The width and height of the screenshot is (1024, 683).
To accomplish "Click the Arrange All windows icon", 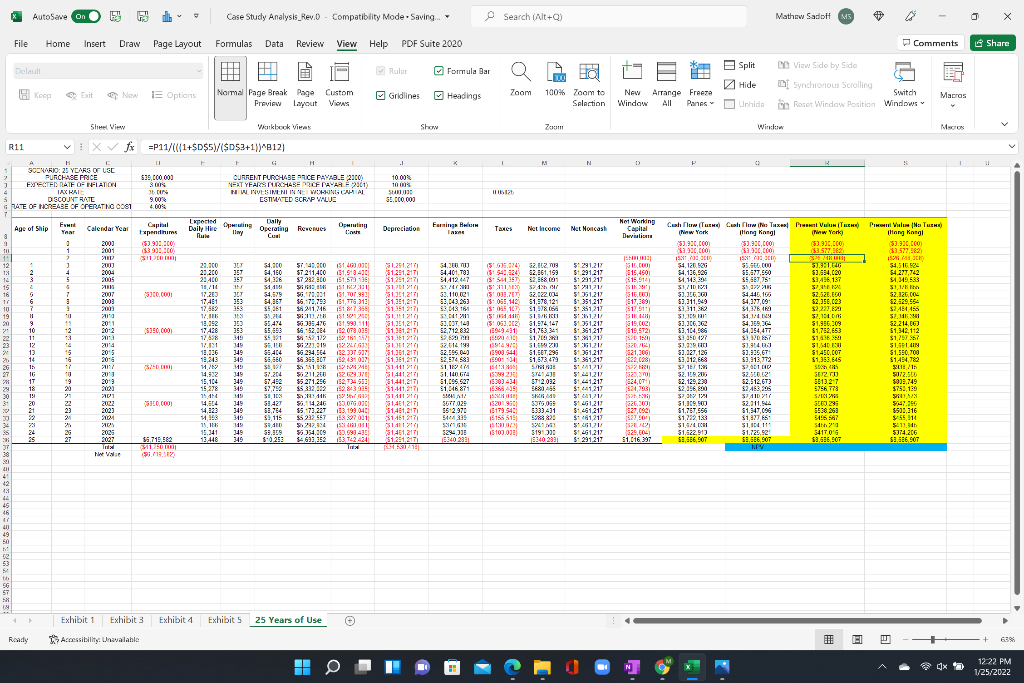I will click(665, 84).
